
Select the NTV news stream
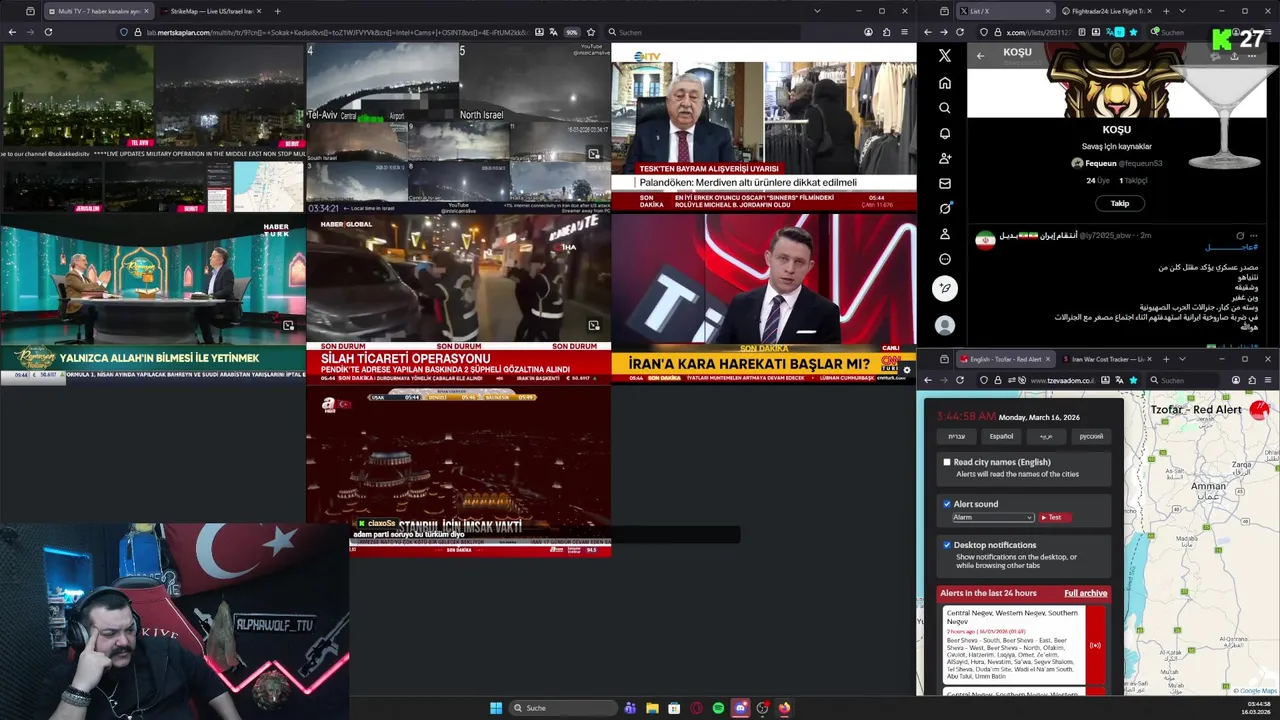[x=764, y=127]
